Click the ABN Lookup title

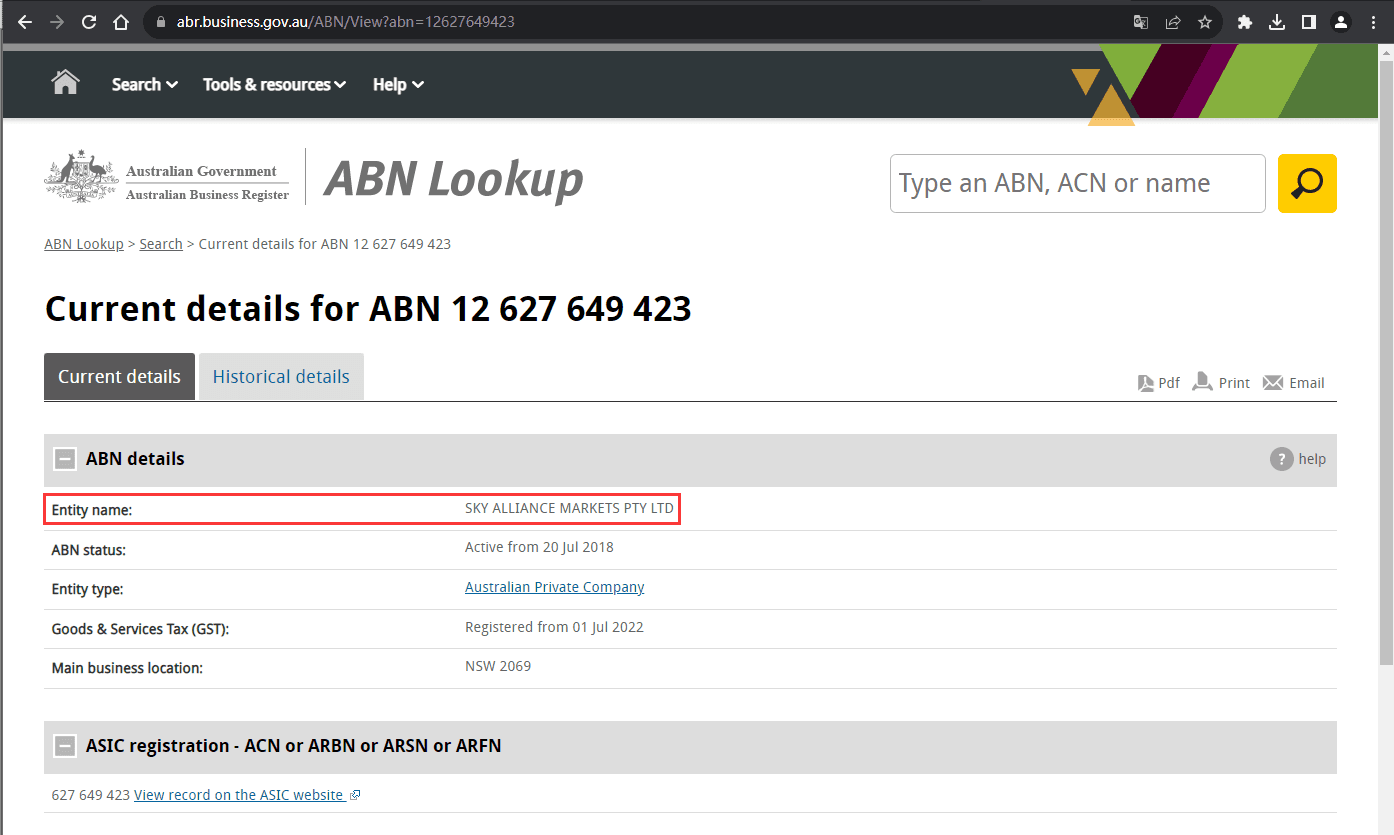[x=454, y=179]
